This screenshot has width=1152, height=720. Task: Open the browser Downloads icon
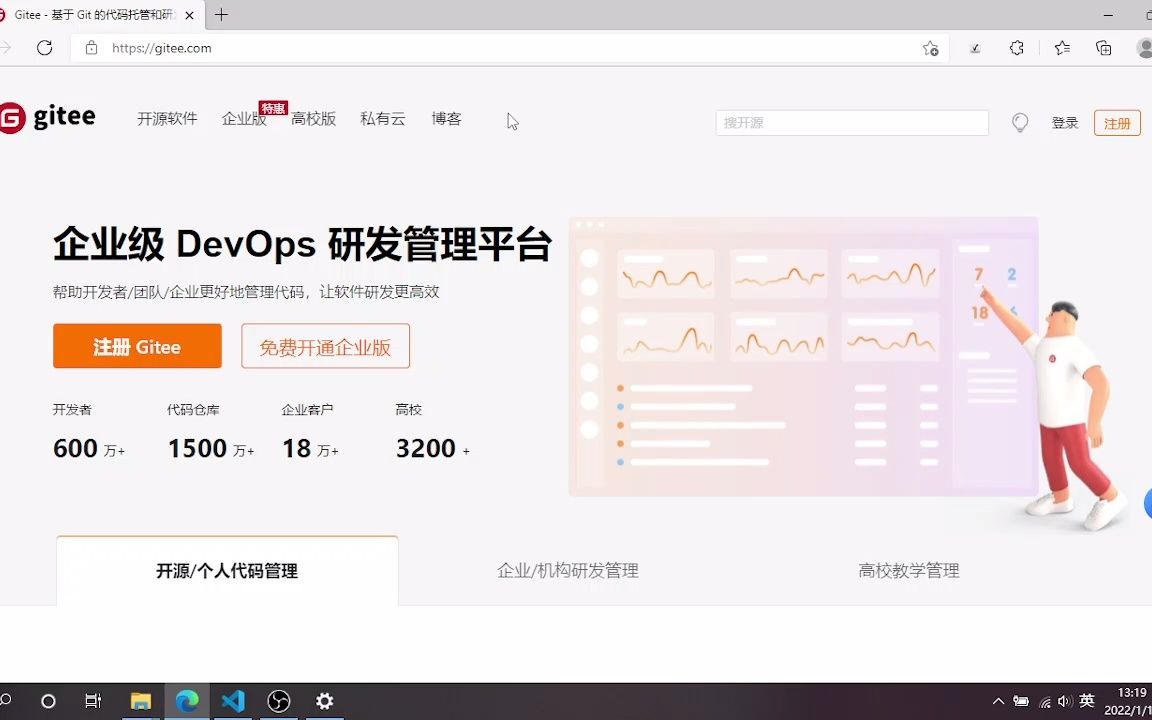pos(974,47)
